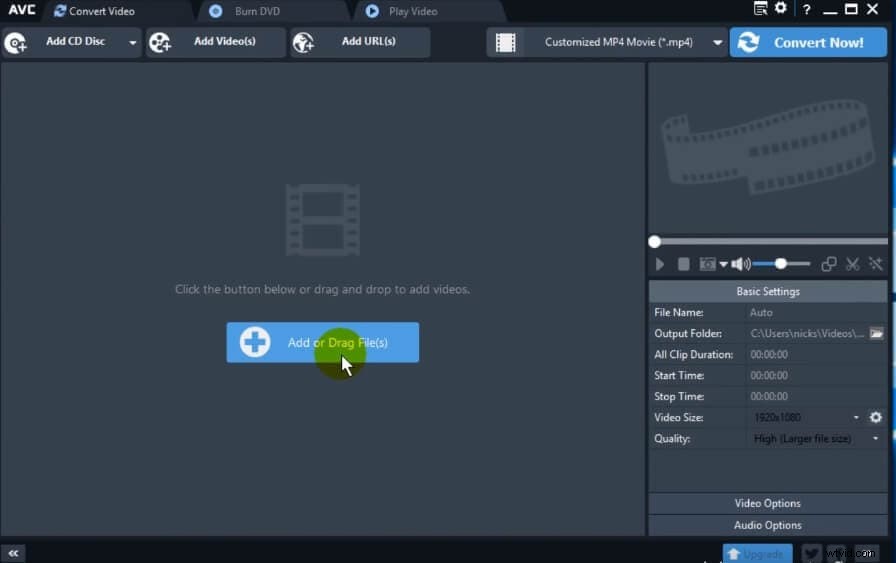The width and height of the screenshot is (896, 563).
Task: Open the Video Size gear settings icon
Action: coord(875,417)
